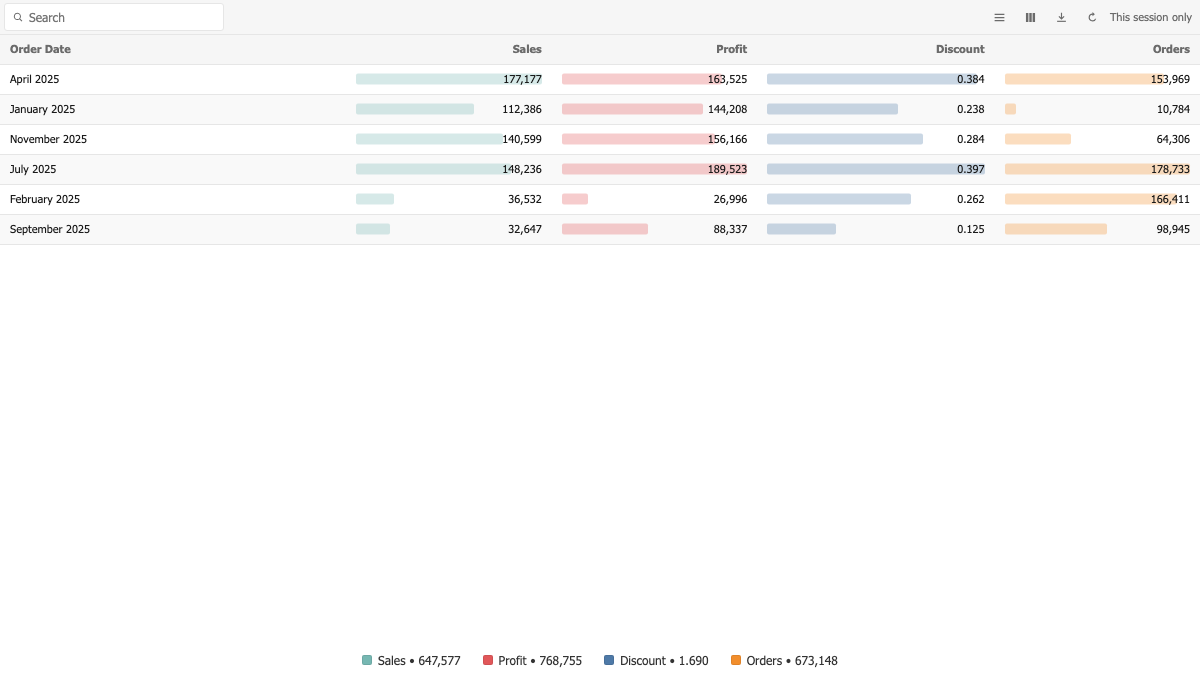Click the orange Orders legend swatch
The image size is (1200, 680).
[x=736, y=660]
